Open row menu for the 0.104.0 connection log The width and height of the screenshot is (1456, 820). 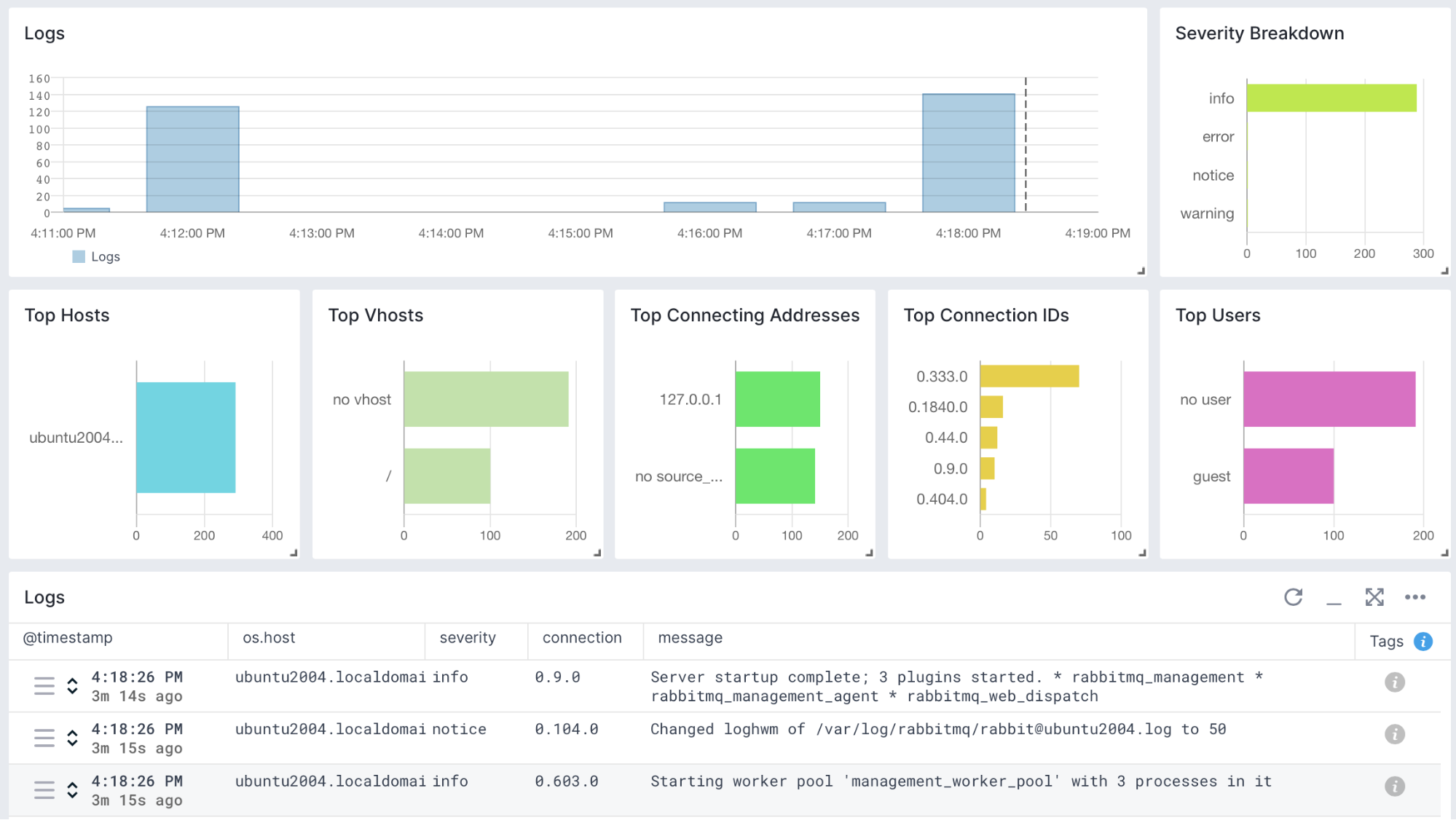click(44, 738)
